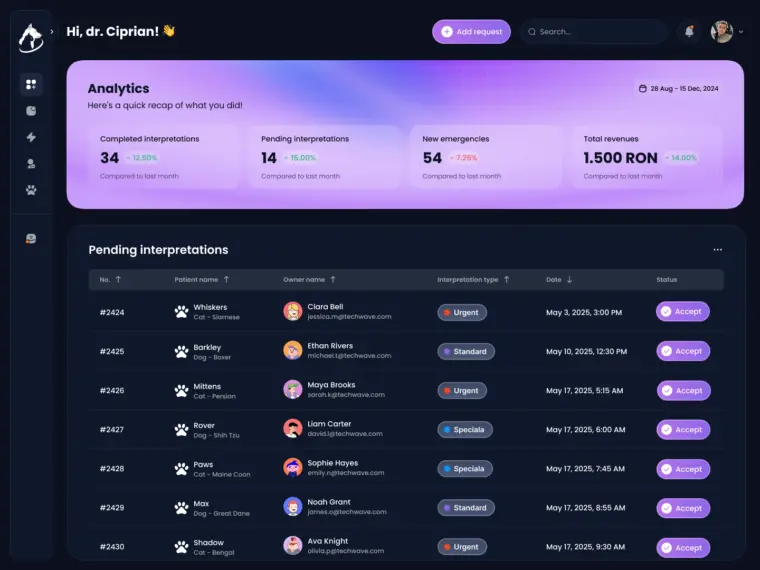
Task: Open the user profile sidebar icon
Action: tap(31, 164)
